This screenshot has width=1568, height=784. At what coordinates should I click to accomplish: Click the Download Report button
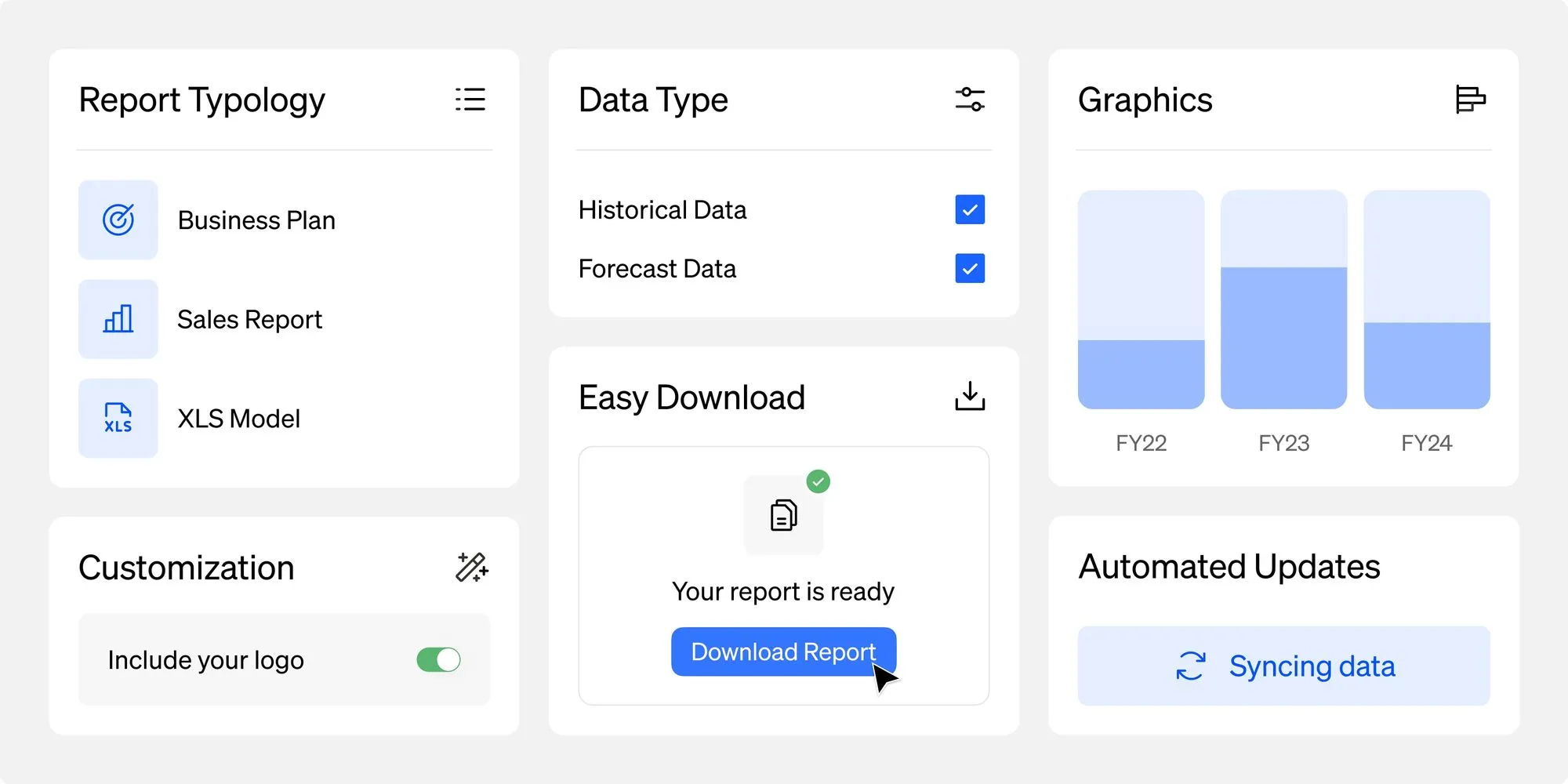[x=782, y=652]
